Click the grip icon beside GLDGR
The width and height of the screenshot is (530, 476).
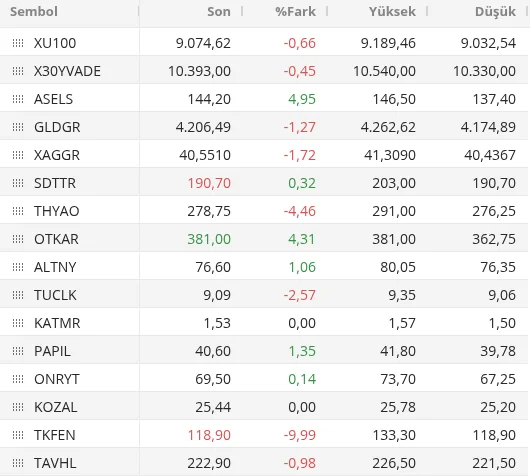(18, 127)
